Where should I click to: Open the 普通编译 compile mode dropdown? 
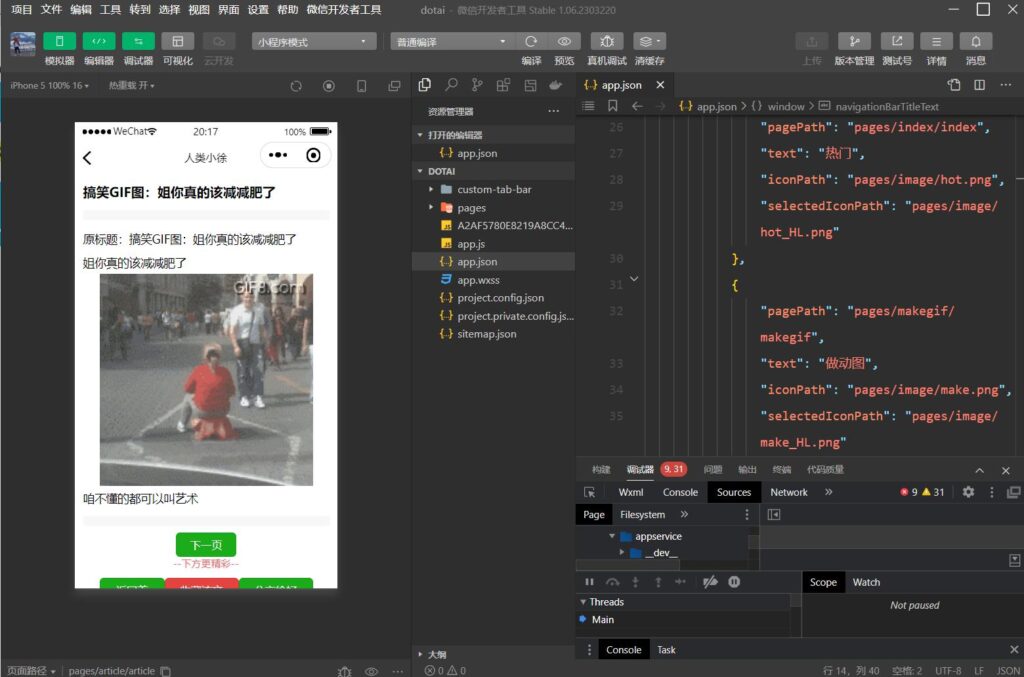click(x=451, y=42)
